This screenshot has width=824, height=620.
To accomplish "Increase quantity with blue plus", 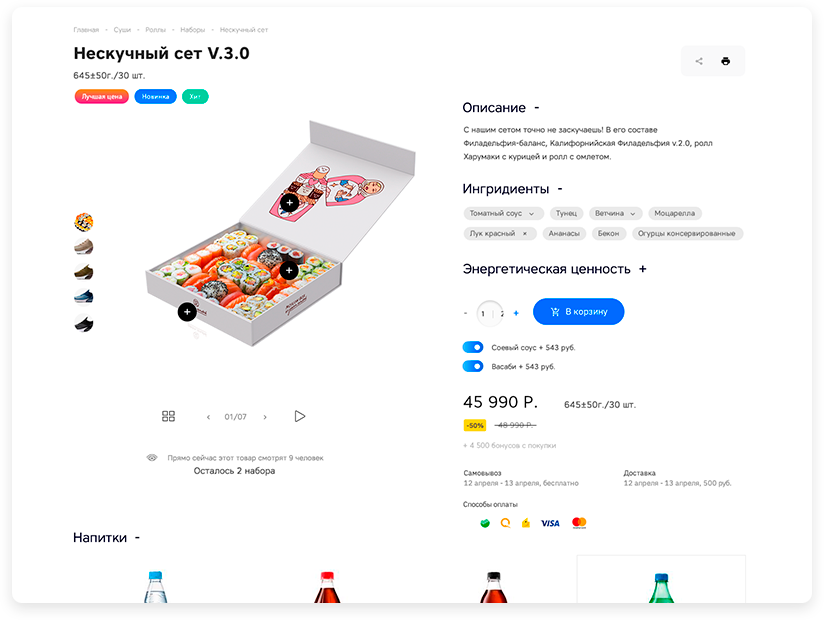I will pos(516,313).
